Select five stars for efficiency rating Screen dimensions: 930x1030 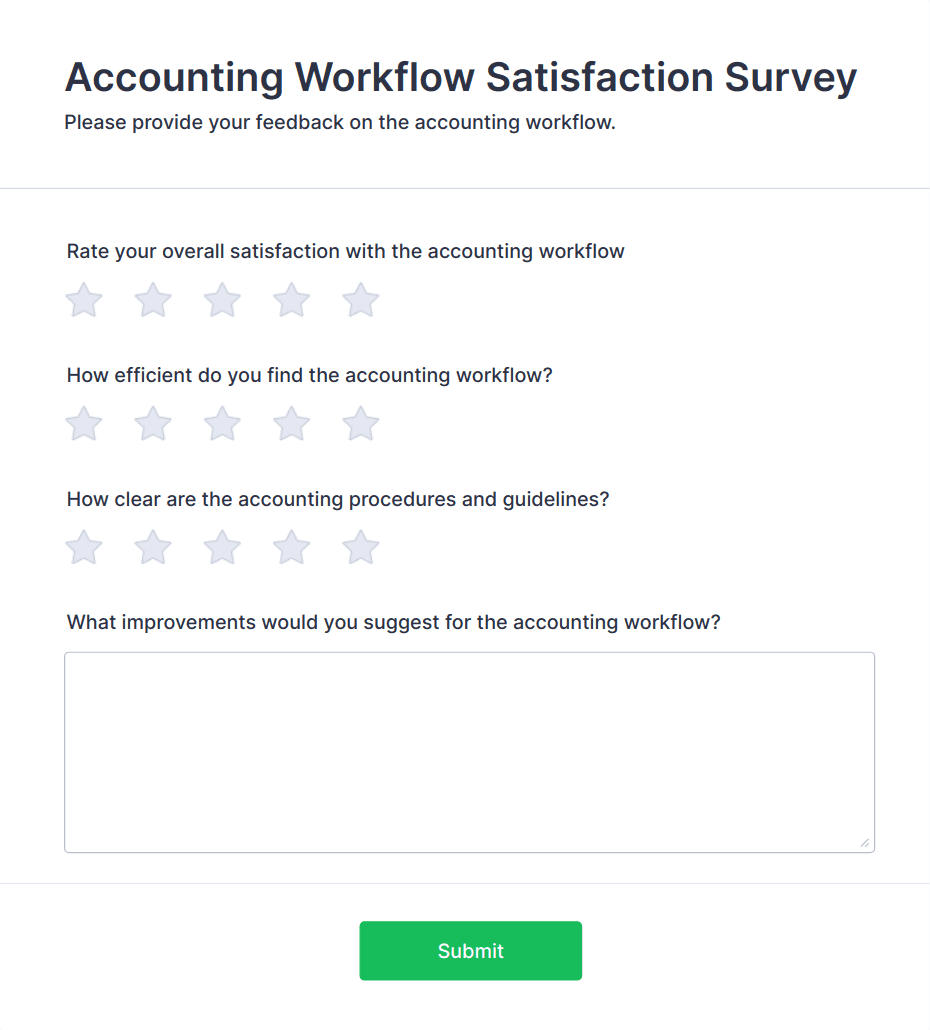coord(360,423)
